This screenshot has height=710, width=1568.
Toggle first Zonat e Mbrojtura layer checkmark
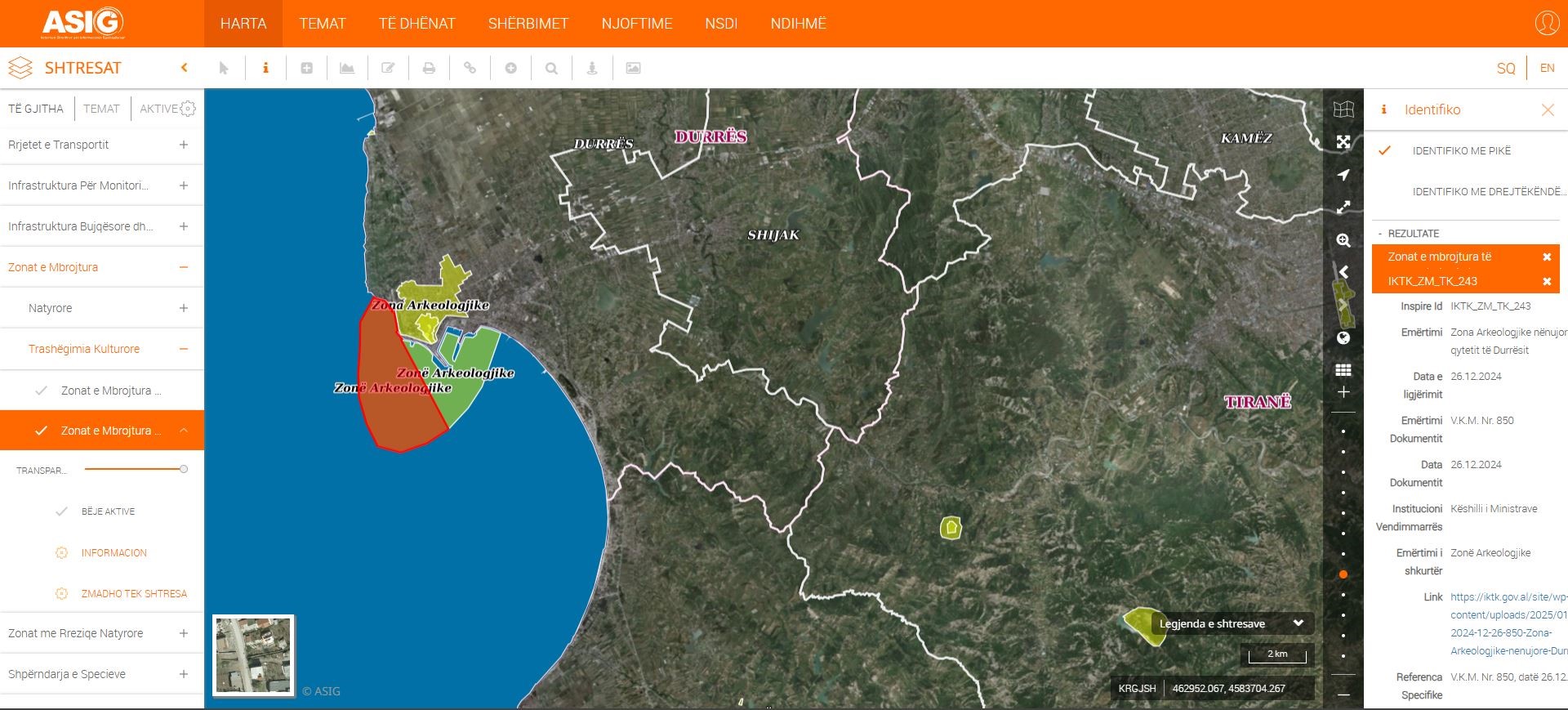tap(41, 391)
